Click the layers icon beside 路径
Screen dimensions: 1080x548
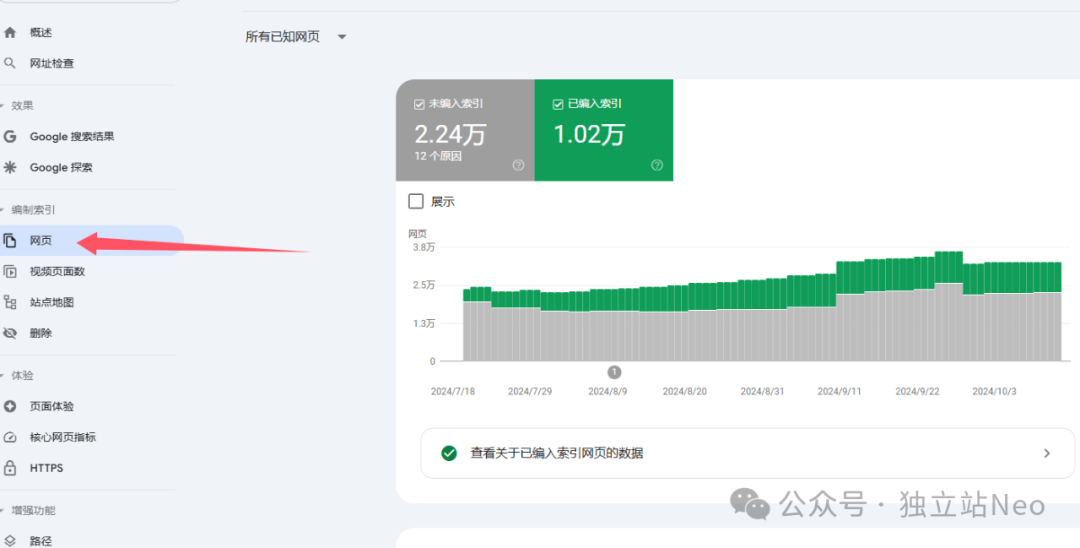[10, 541]
